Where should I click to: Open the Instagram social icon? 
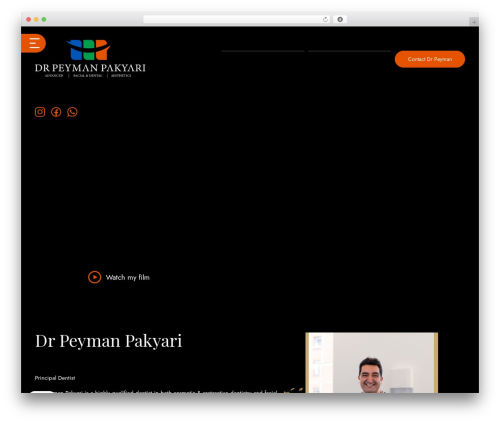click(40, 112)
